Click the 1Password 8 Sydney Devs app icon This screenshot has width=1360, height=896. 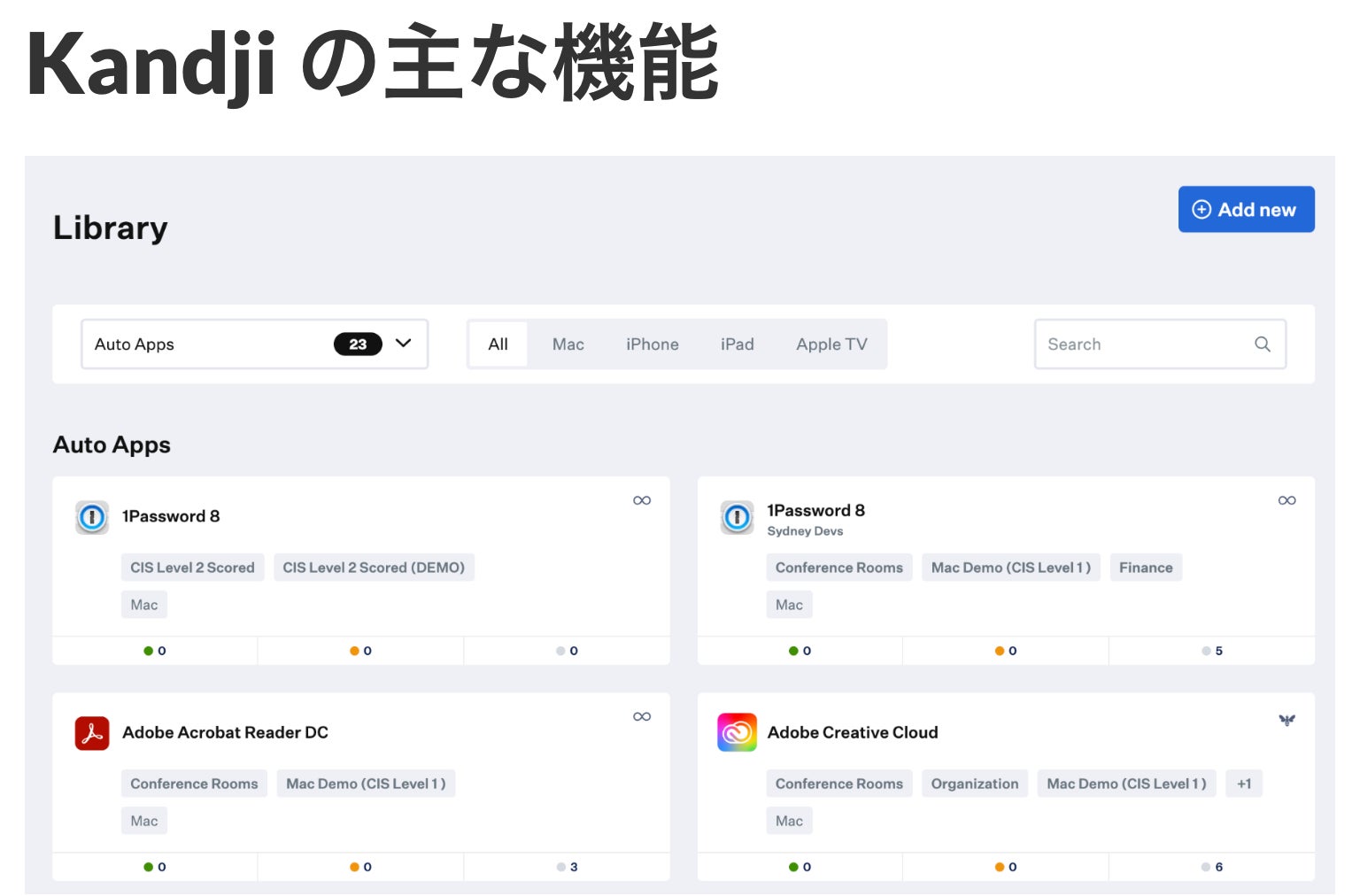737,517
